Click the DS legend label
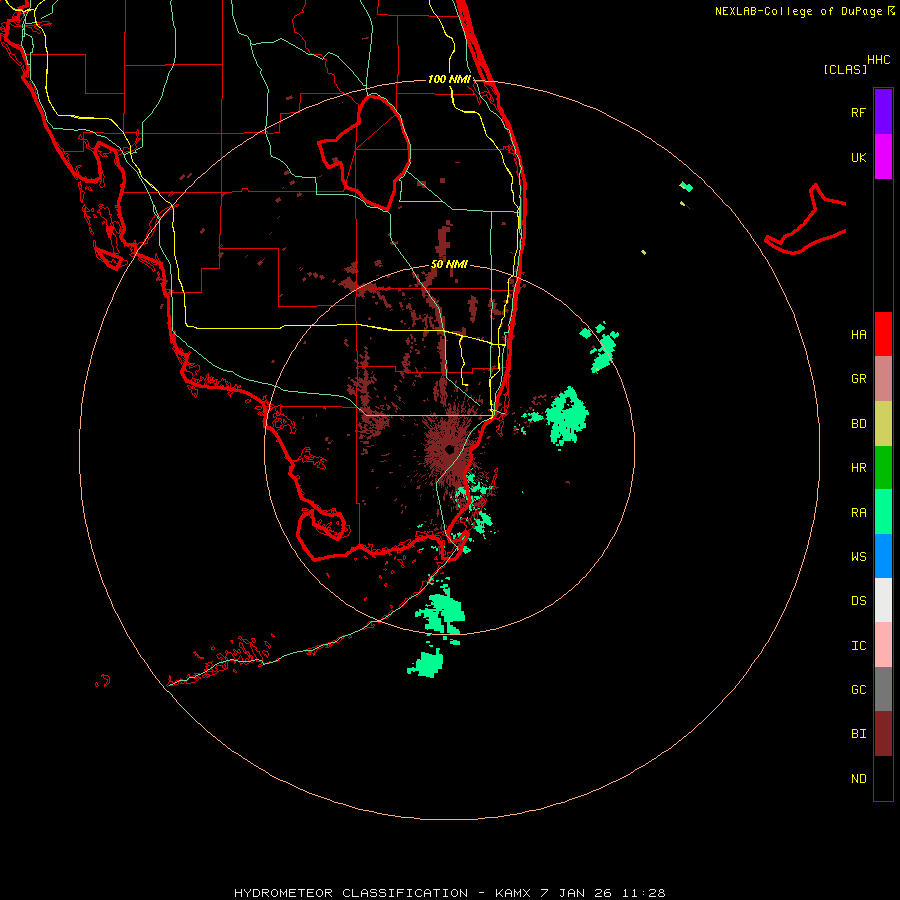This screenshot has height=900, width=900. pos(858,601)
